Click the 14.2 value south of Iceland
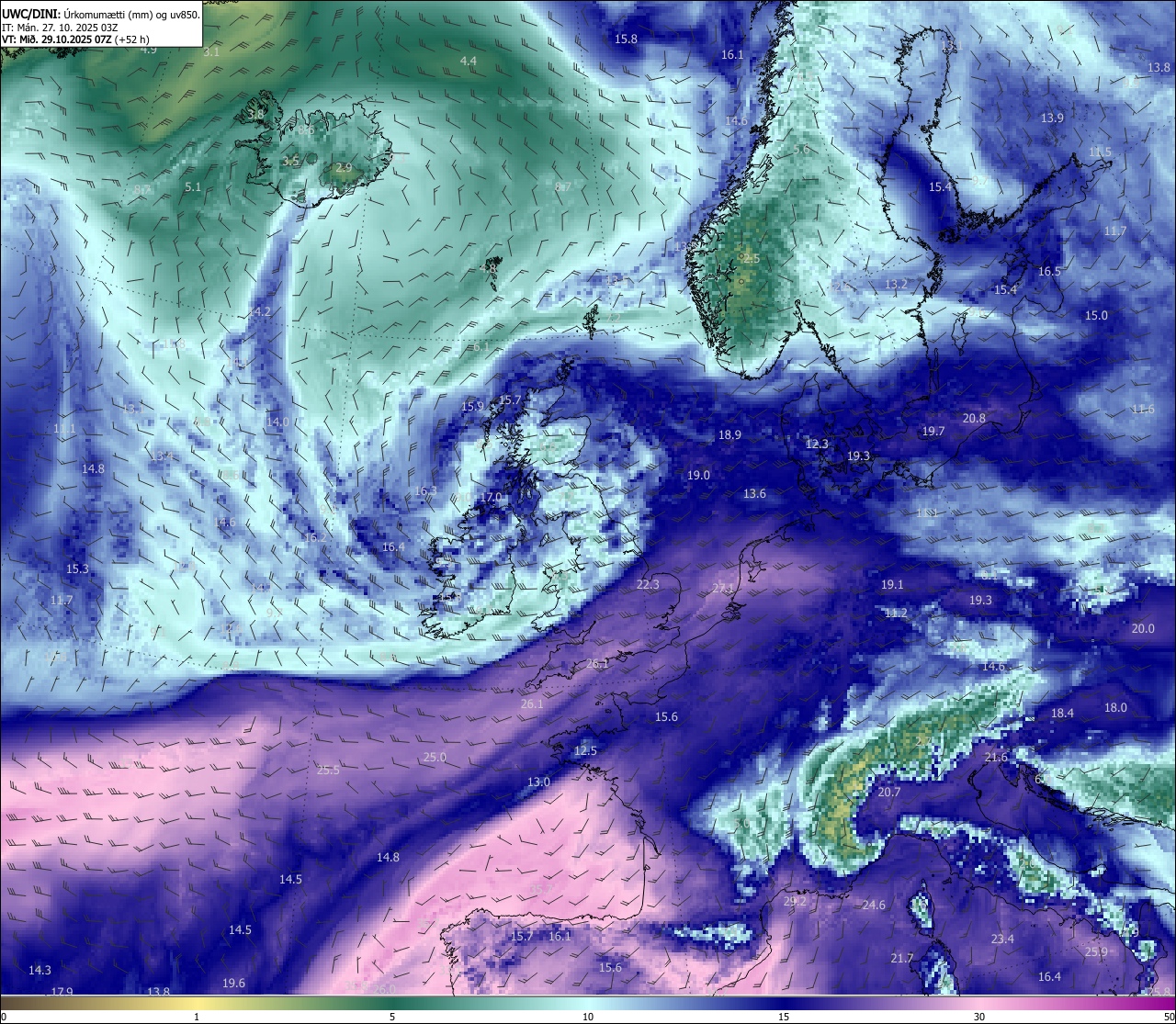 (x=260, y=311)
